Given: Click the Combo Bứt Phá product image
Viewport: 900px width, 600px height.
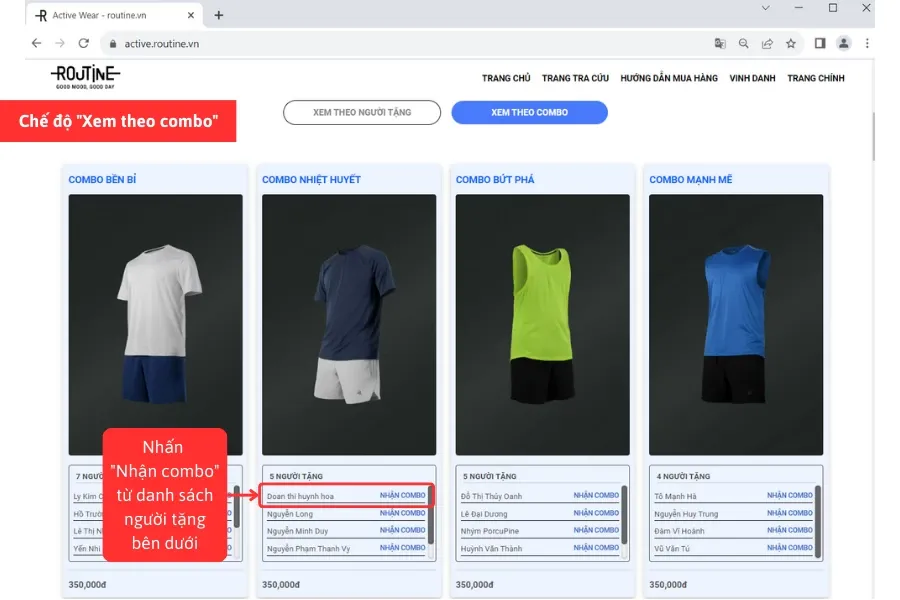Looking at the screenshot, I should click(x=542, y=324).
